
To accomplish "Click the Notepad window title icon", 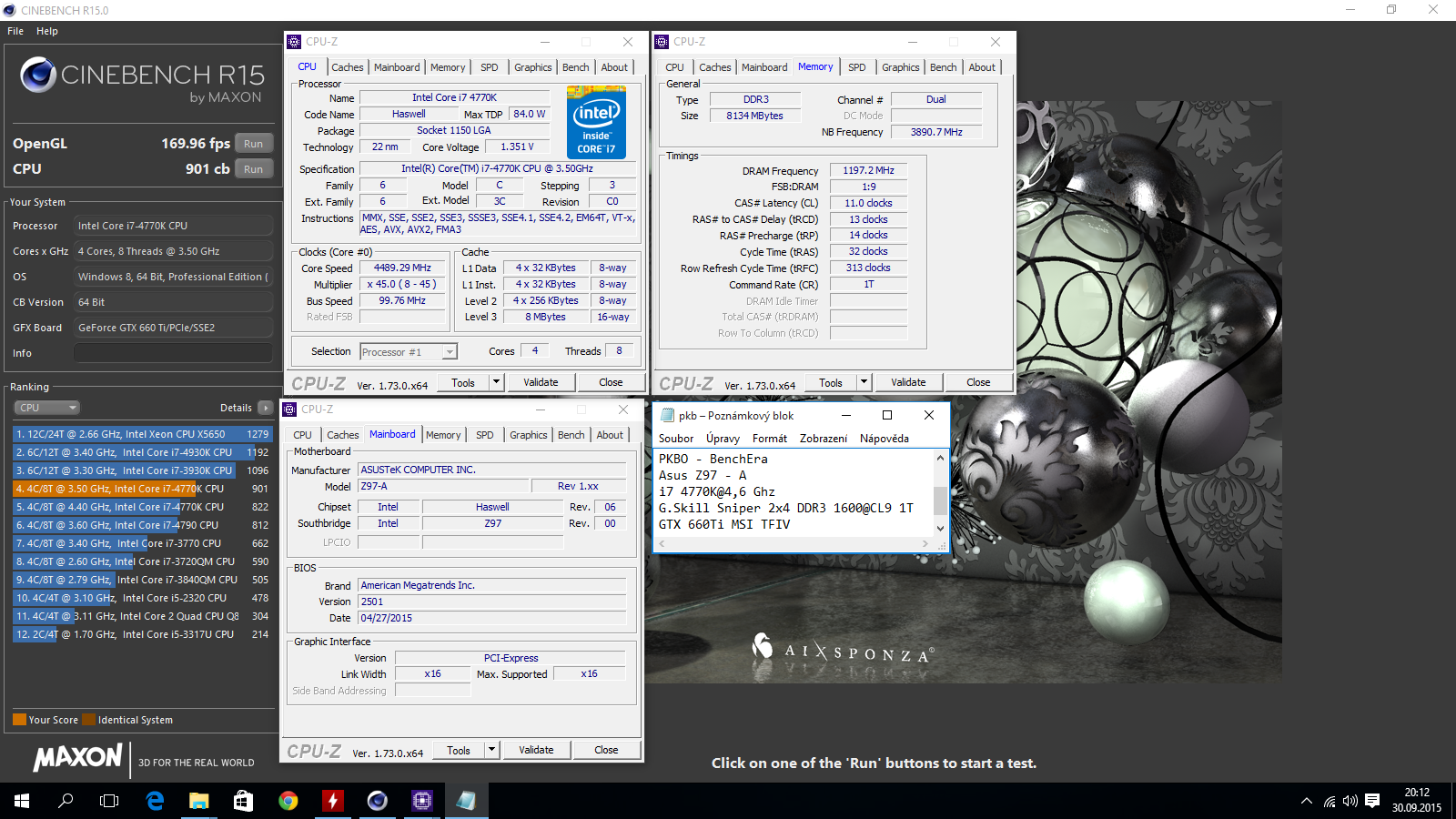I will point(667,415).
